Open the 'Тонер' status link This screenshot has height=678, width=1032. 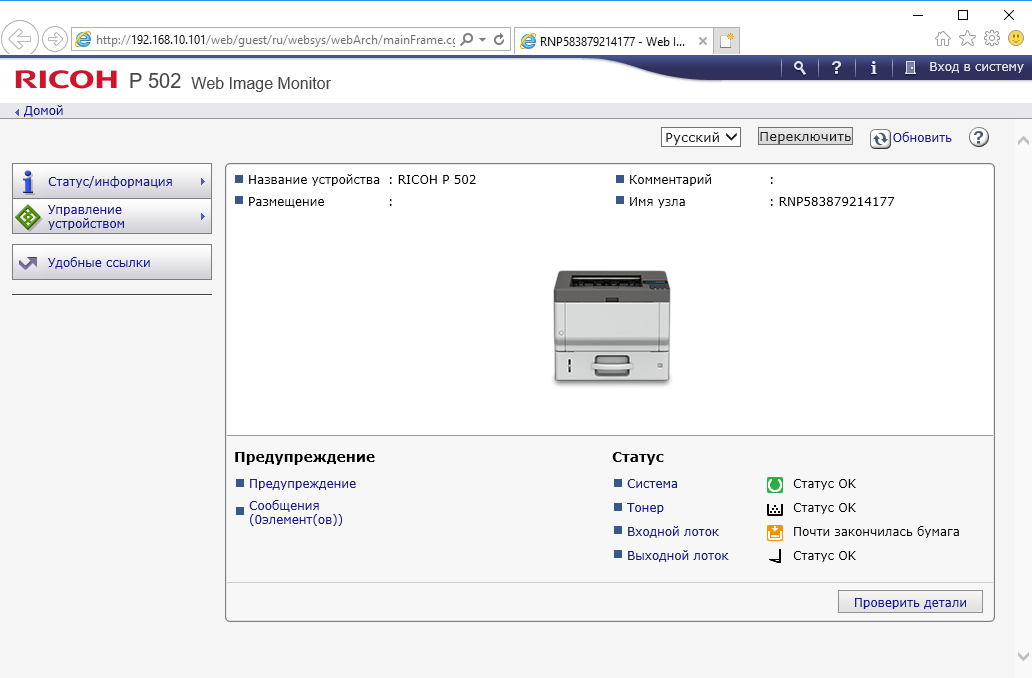645,507
